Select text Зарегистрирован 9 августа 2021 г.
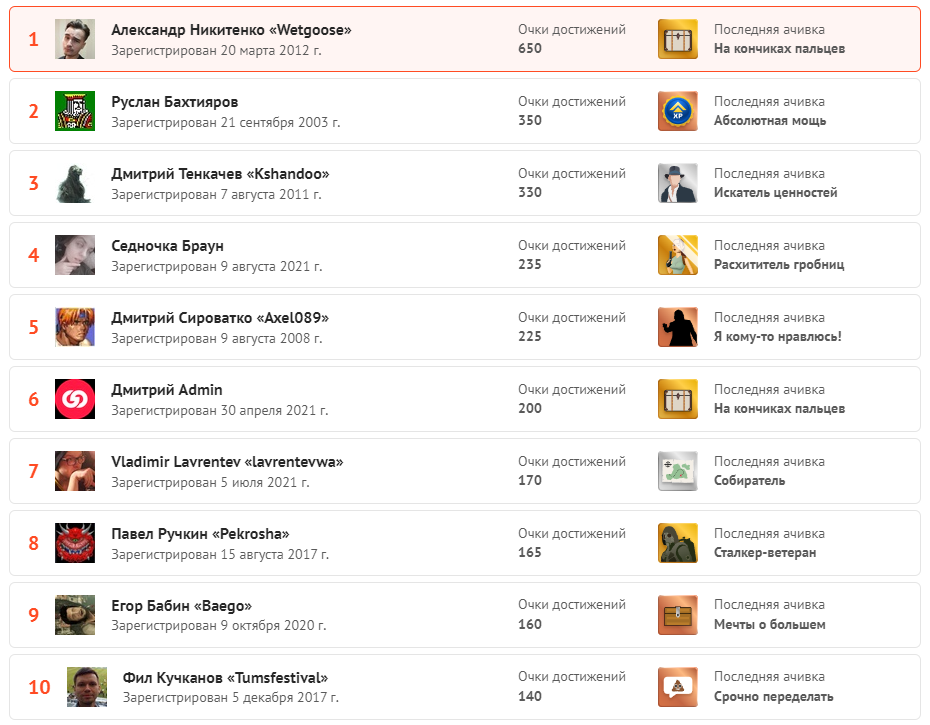 coord(217,266)
